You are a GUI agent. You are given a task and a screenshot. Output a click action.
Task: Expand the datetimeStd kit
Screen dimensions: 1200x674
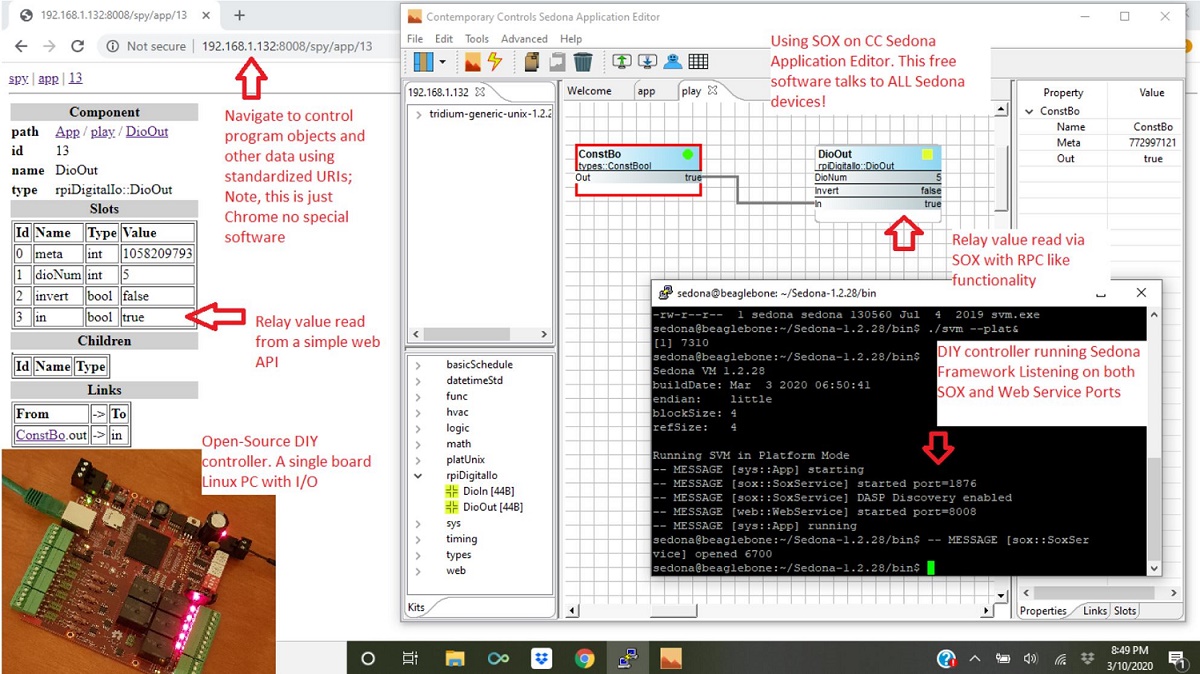point(418,381)
